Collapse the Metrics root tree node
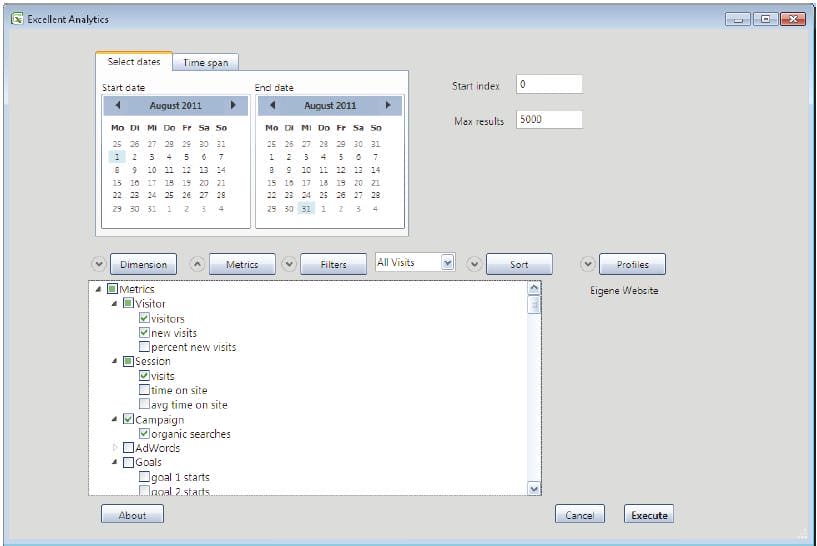This screenshot has width=817, height=546. 98,289
